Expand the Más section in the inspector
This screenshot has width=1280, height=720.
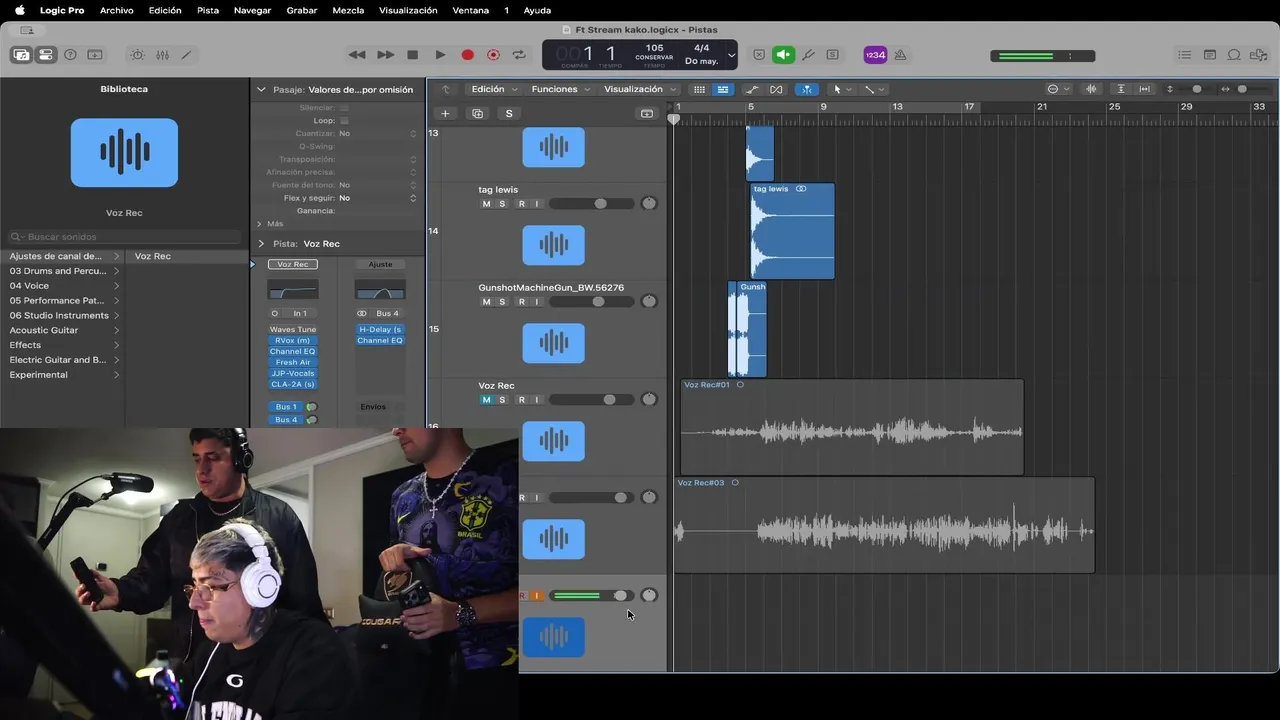259,224
